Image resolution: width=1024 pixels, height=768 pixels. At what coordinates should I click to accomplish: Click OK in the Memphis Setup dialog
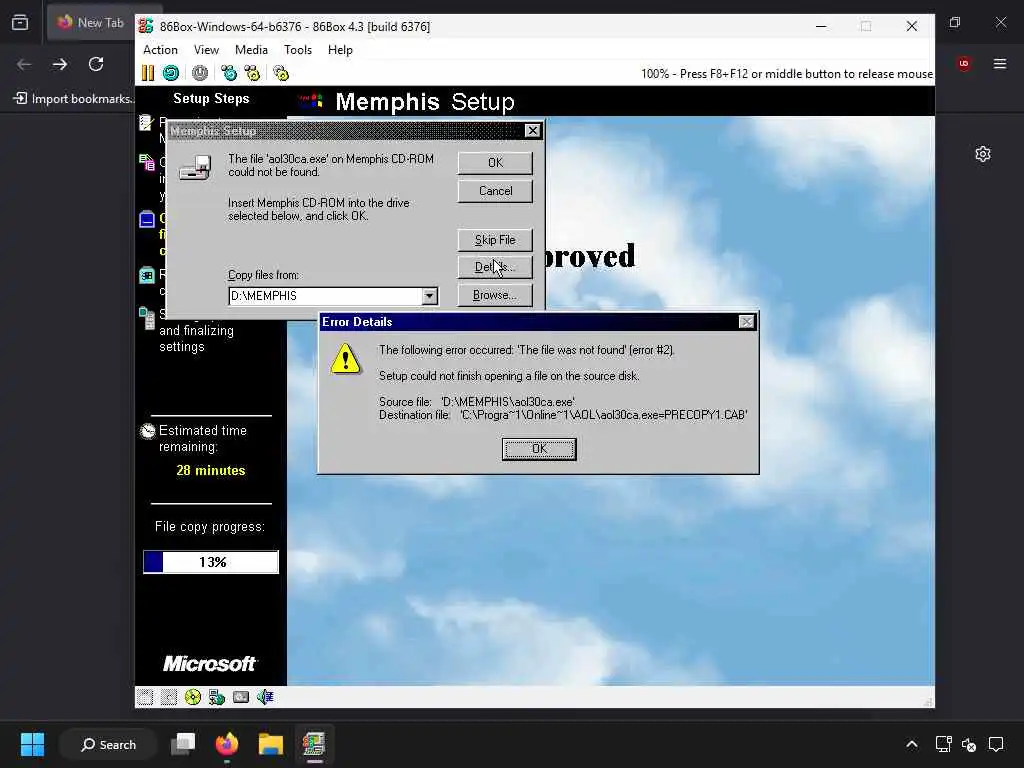click(x=495, y=163)
